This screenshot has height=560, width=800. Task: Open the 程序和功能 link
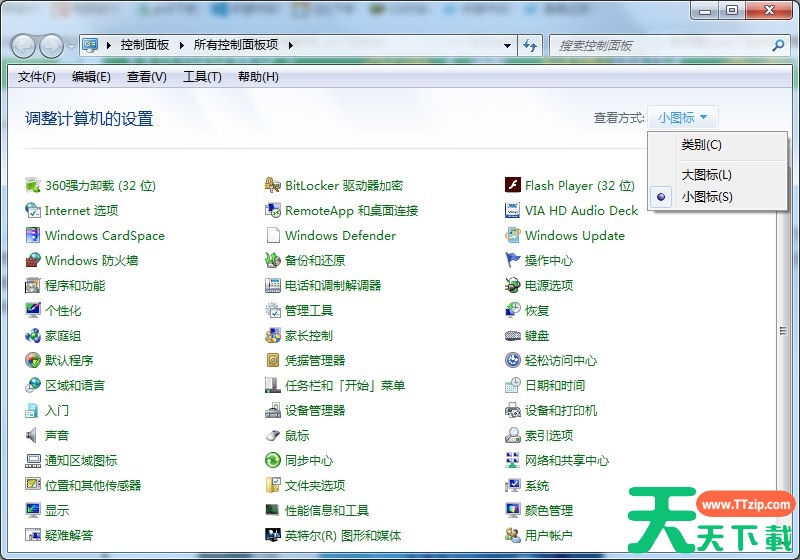[x=75, y=286]
